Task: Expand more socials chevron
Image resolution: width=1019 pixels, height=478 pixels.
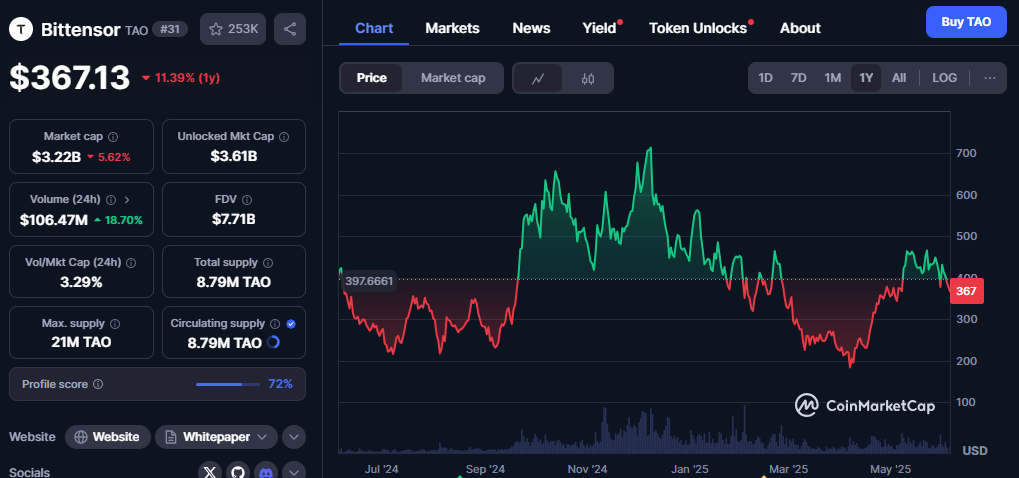Action: (294, 473)
